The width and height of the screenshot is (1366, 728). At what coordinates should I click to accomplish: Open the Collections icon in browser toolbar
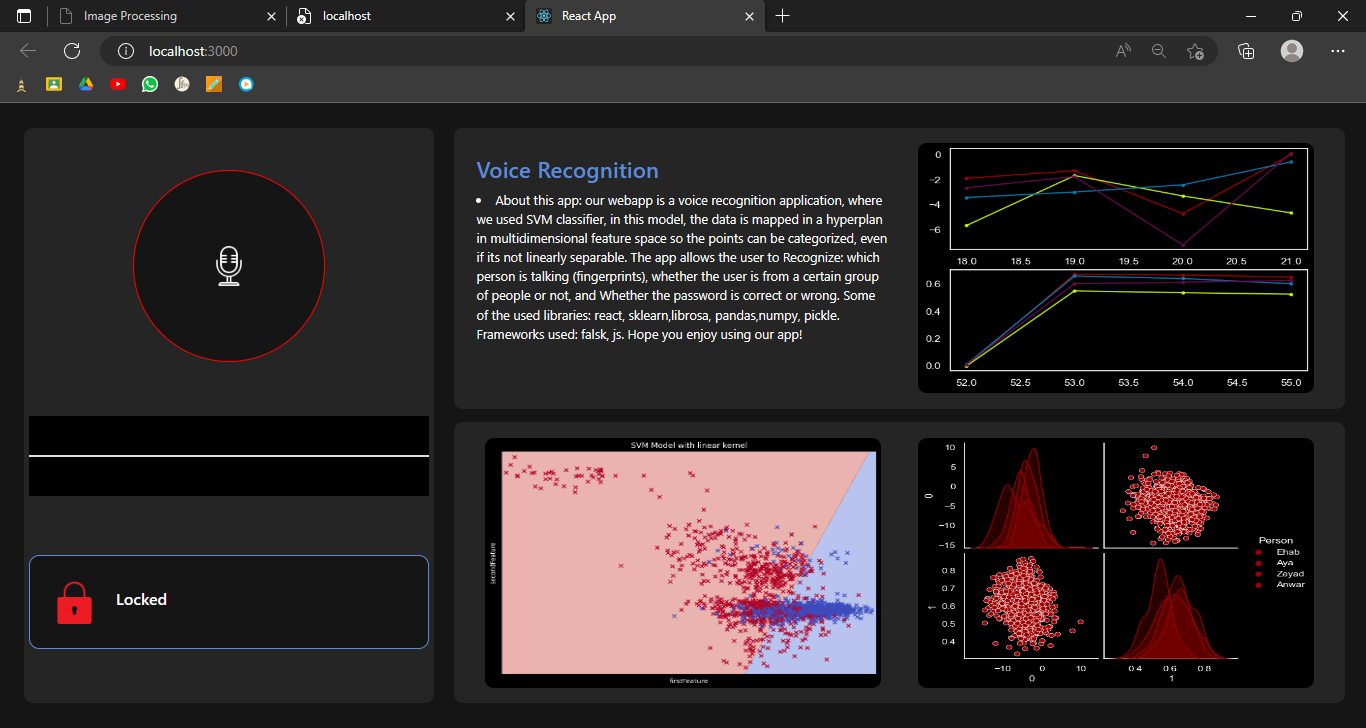point(1246,50)
